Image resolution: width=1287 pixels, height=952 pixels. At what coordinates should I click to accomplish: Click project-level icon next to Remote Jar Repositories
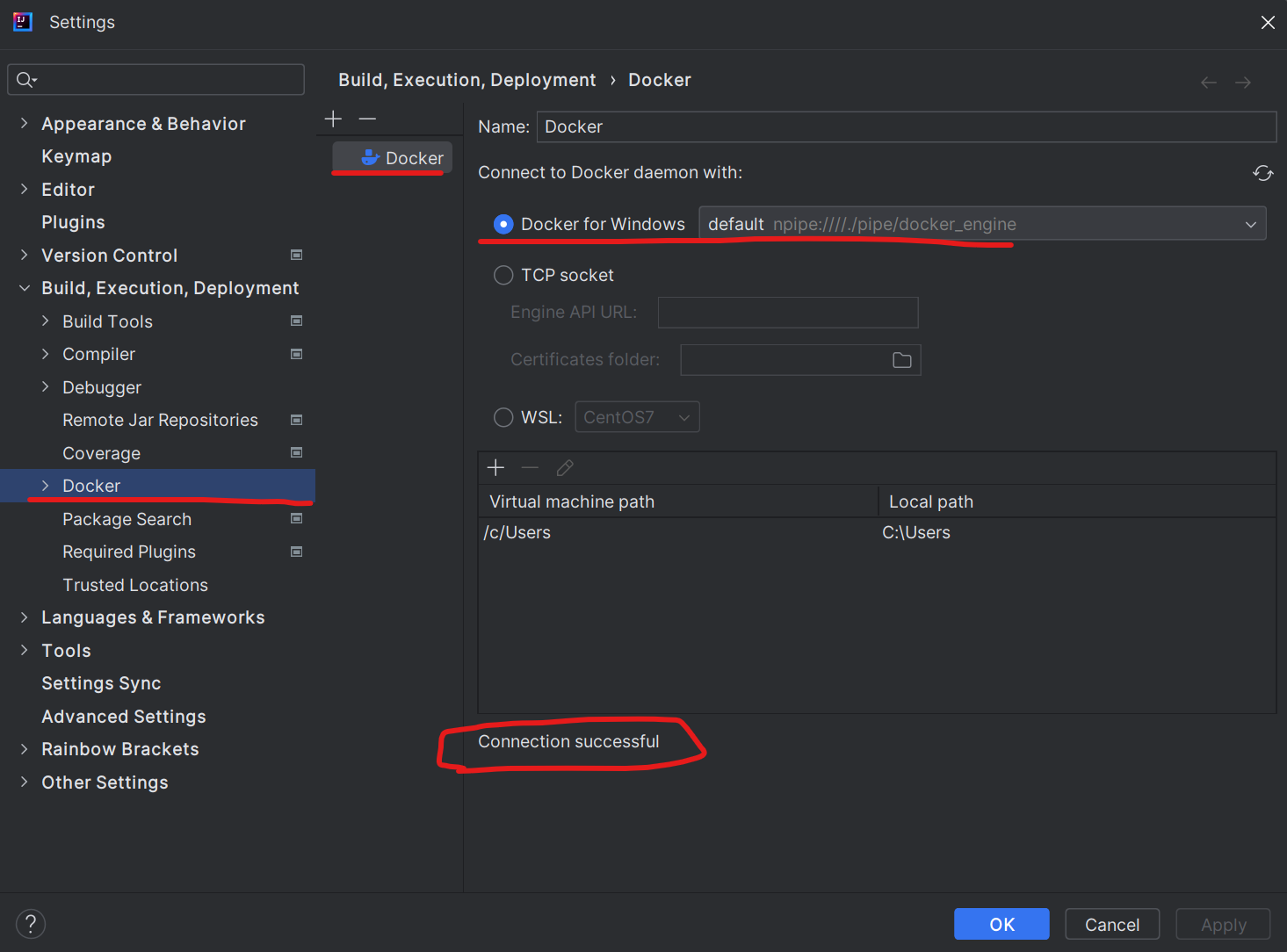point(297,420)
